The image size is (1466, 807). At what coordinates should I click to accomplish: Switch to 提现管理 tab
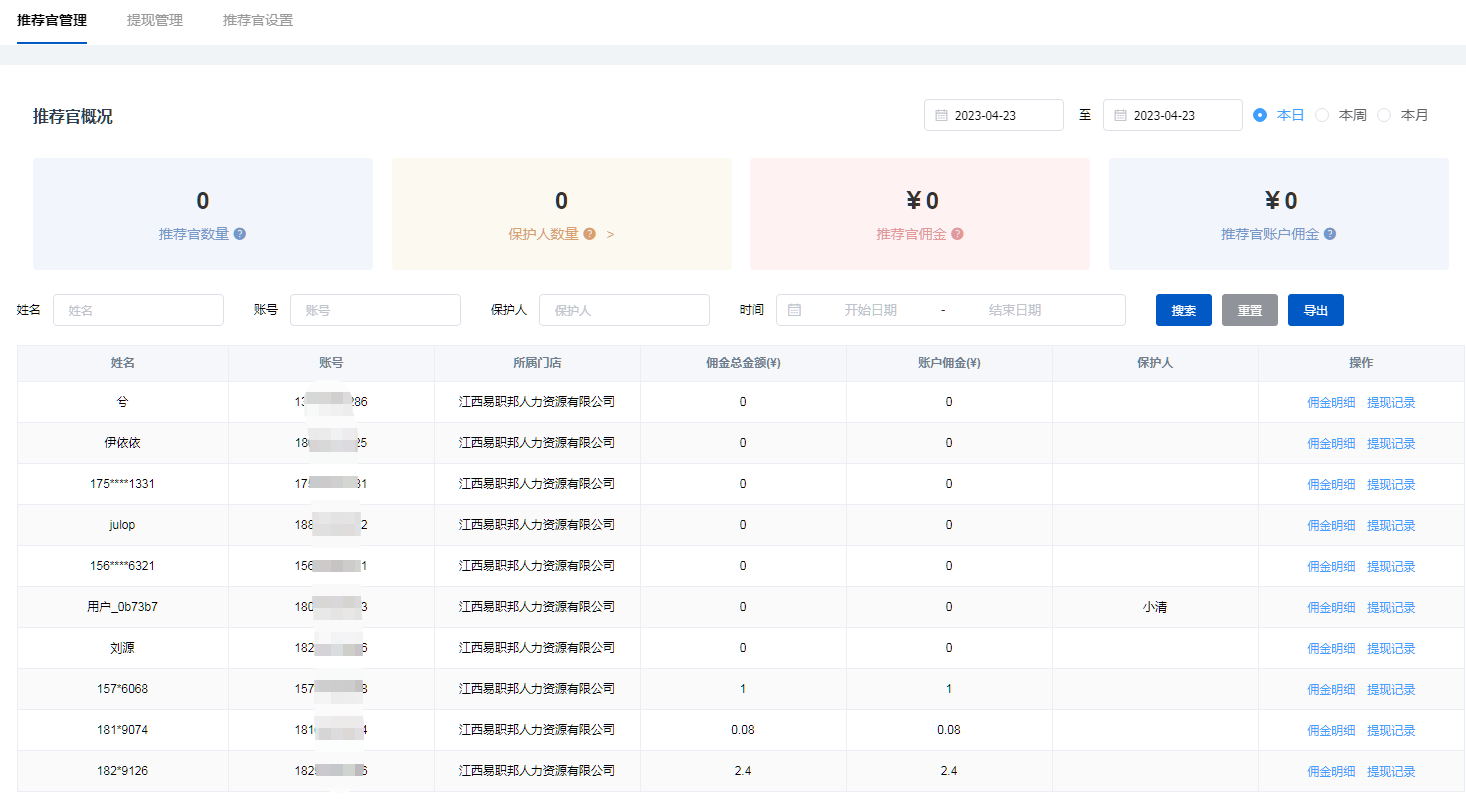click(x=155, y=20)
